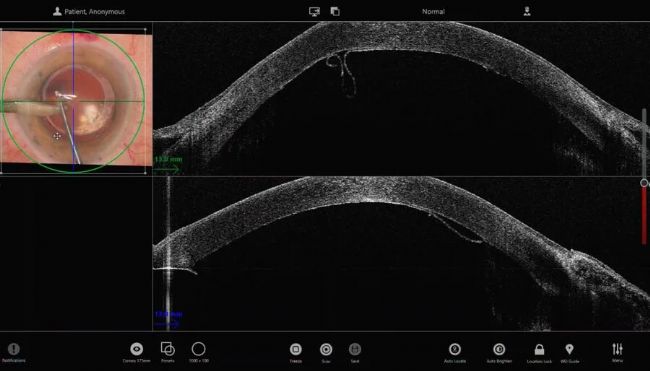
Task: Open the Patient, Anonymous profile
Action: coord(89,12)
